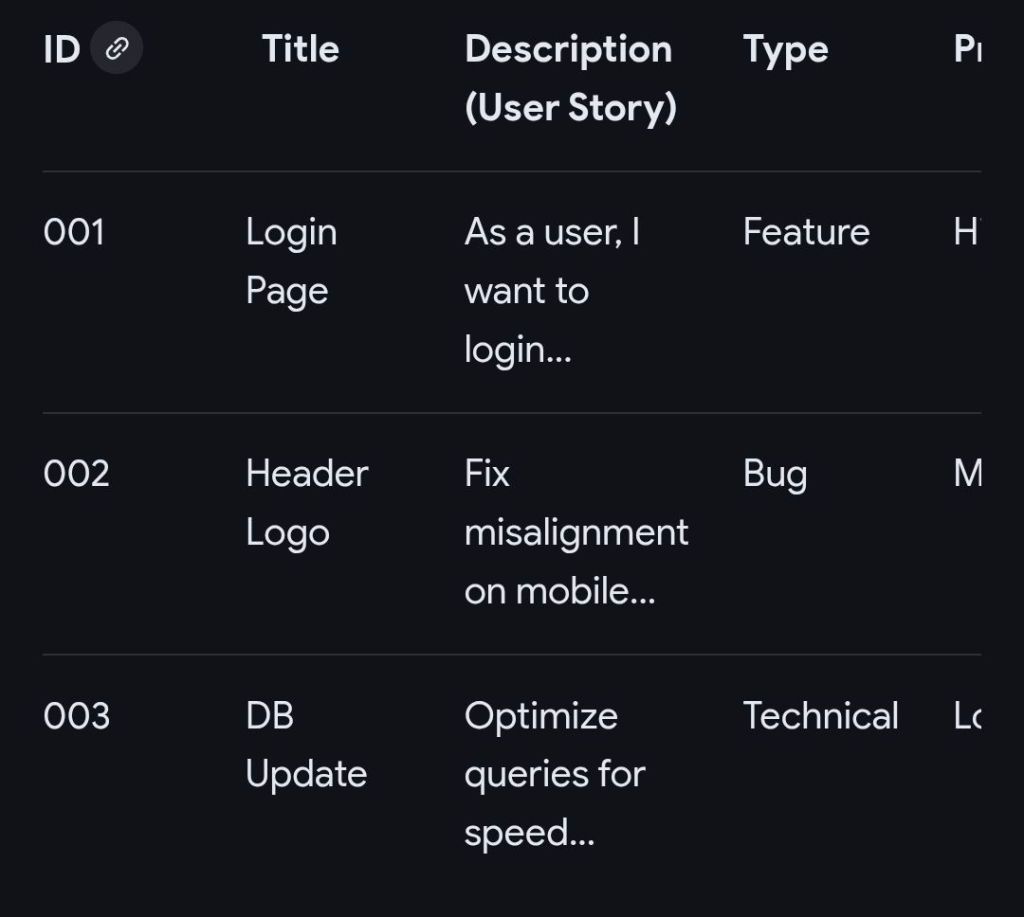
Task: Select the Type column header
Action: tap(785, 49)
